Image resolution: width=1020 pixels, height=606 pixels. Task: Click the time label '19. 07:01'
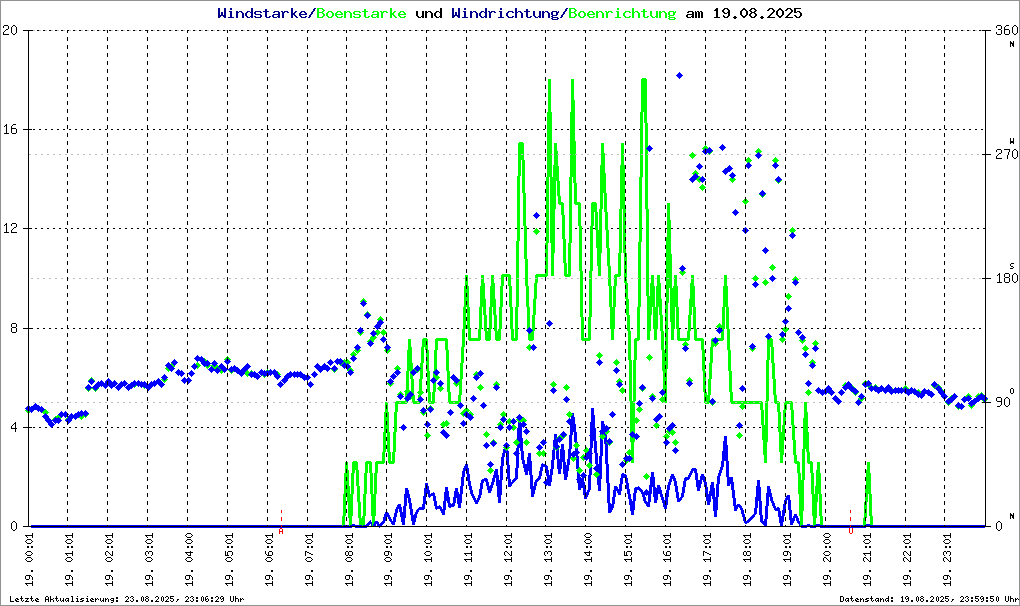tap(308, 560)
